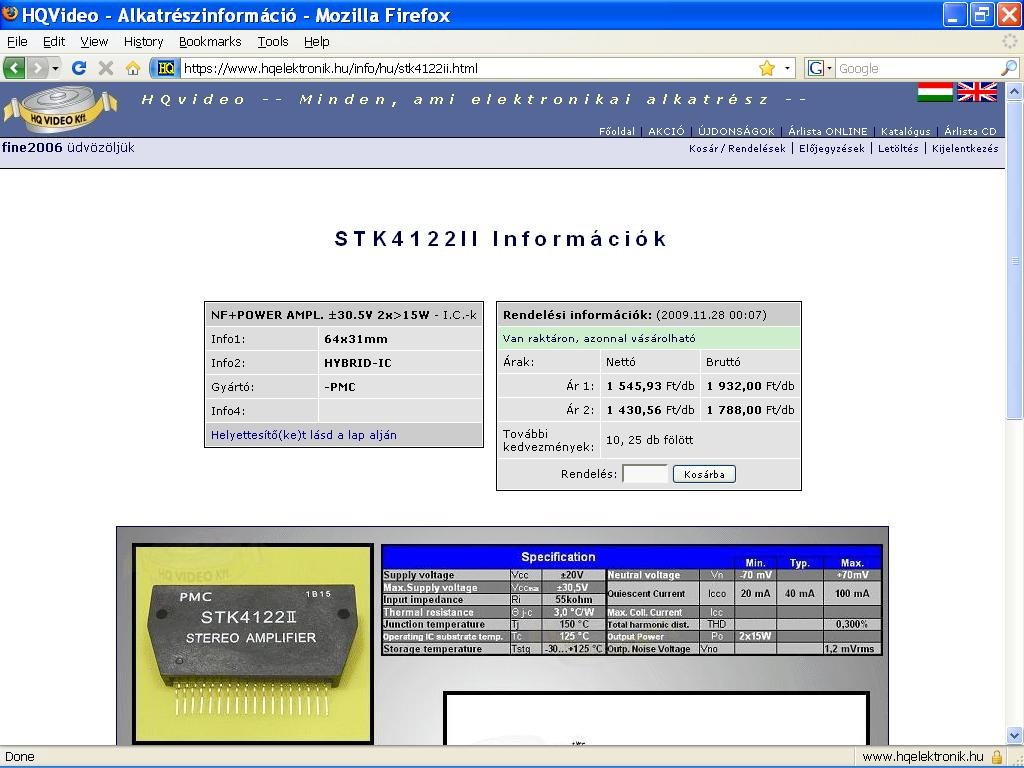Click the page scrollbar up arrow

(x=1014, y=91)
